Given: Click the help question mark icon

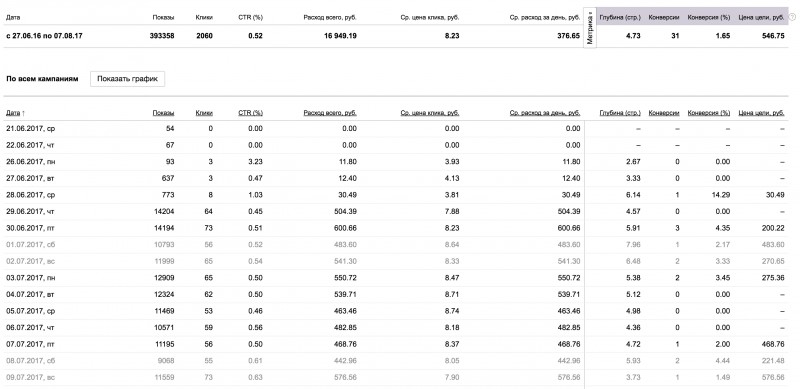Looking at the screenshot, I should (792, 17).
